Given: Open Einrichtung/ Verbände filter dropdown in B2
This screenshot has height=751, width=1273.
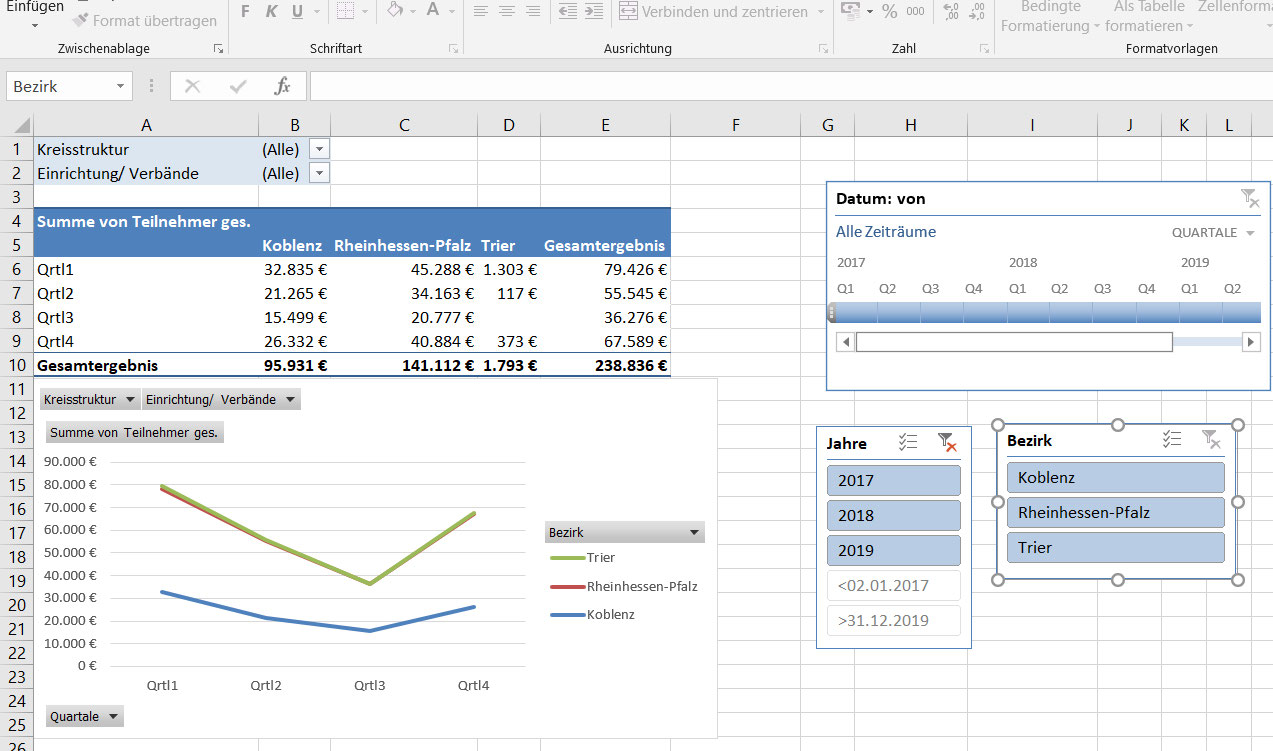Looking at the screenshot, I should (x=319, y=173).
